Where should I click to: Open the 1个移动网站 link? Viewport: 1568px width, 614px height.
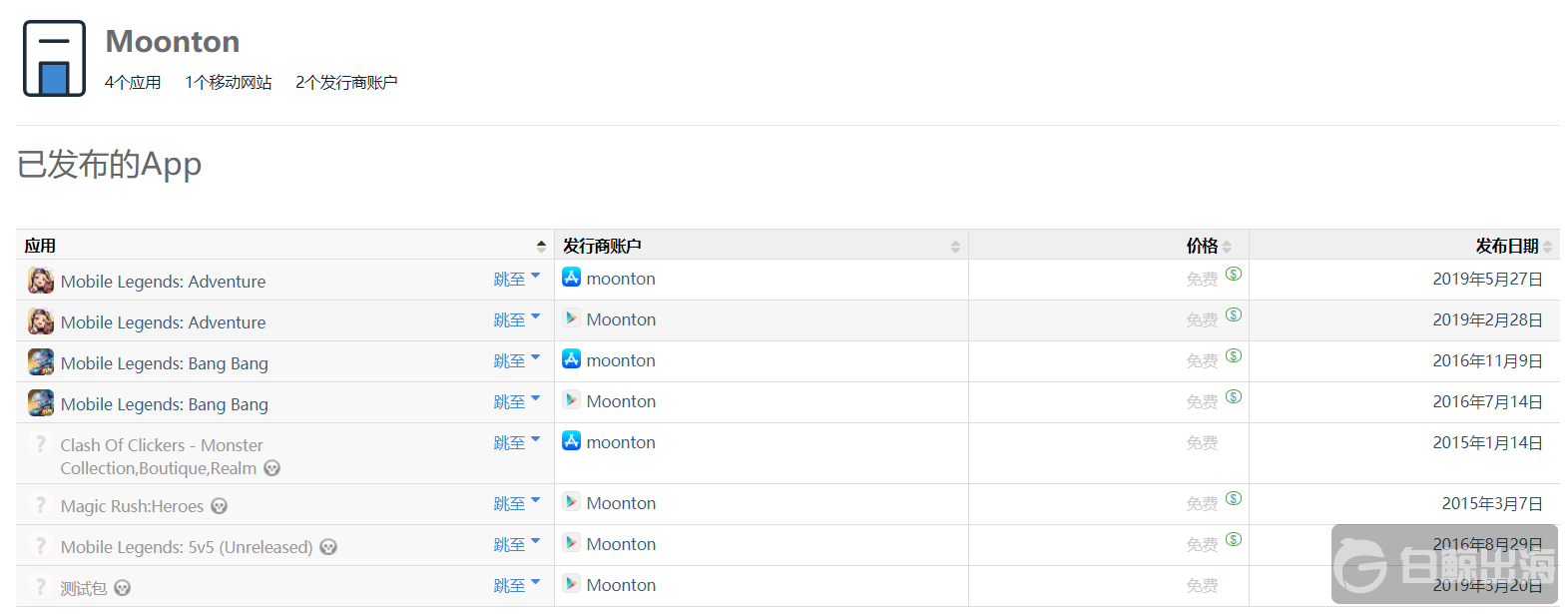point(229,82)
